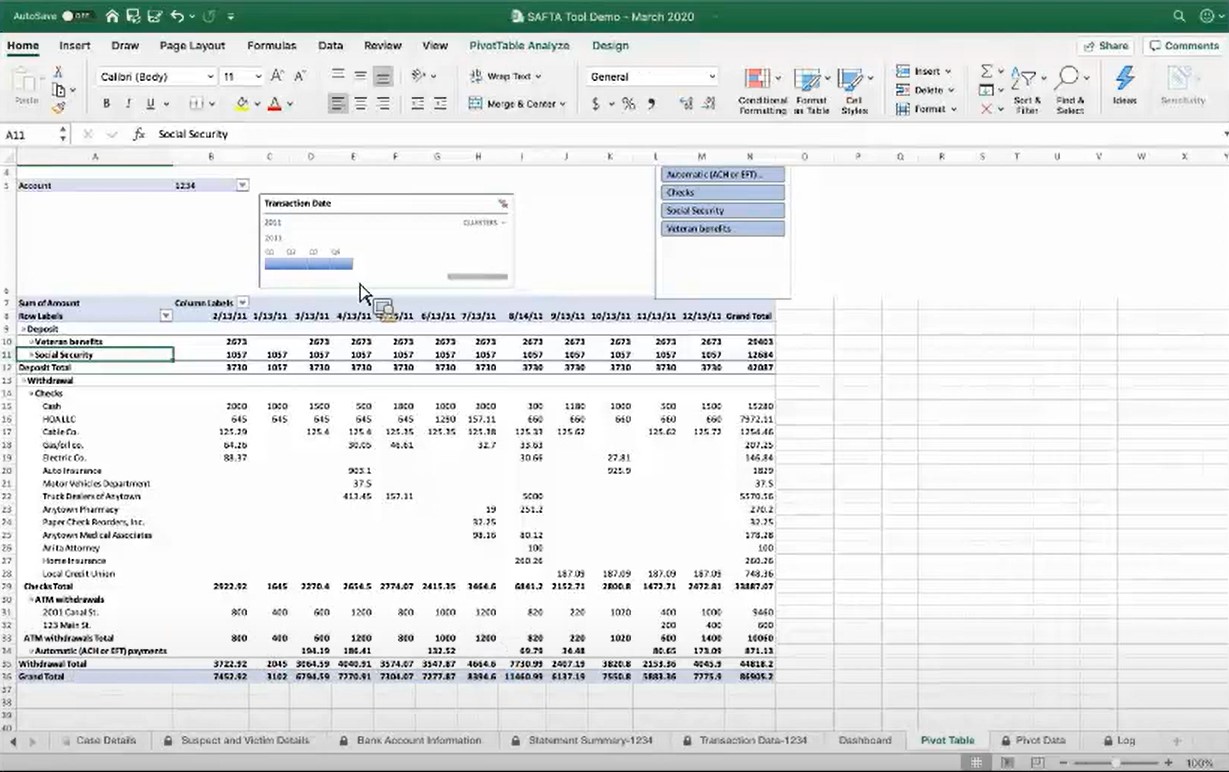Switch to the PivotTable Analyze ribbon tab
1229x772 pixels.
coord(518,46)
